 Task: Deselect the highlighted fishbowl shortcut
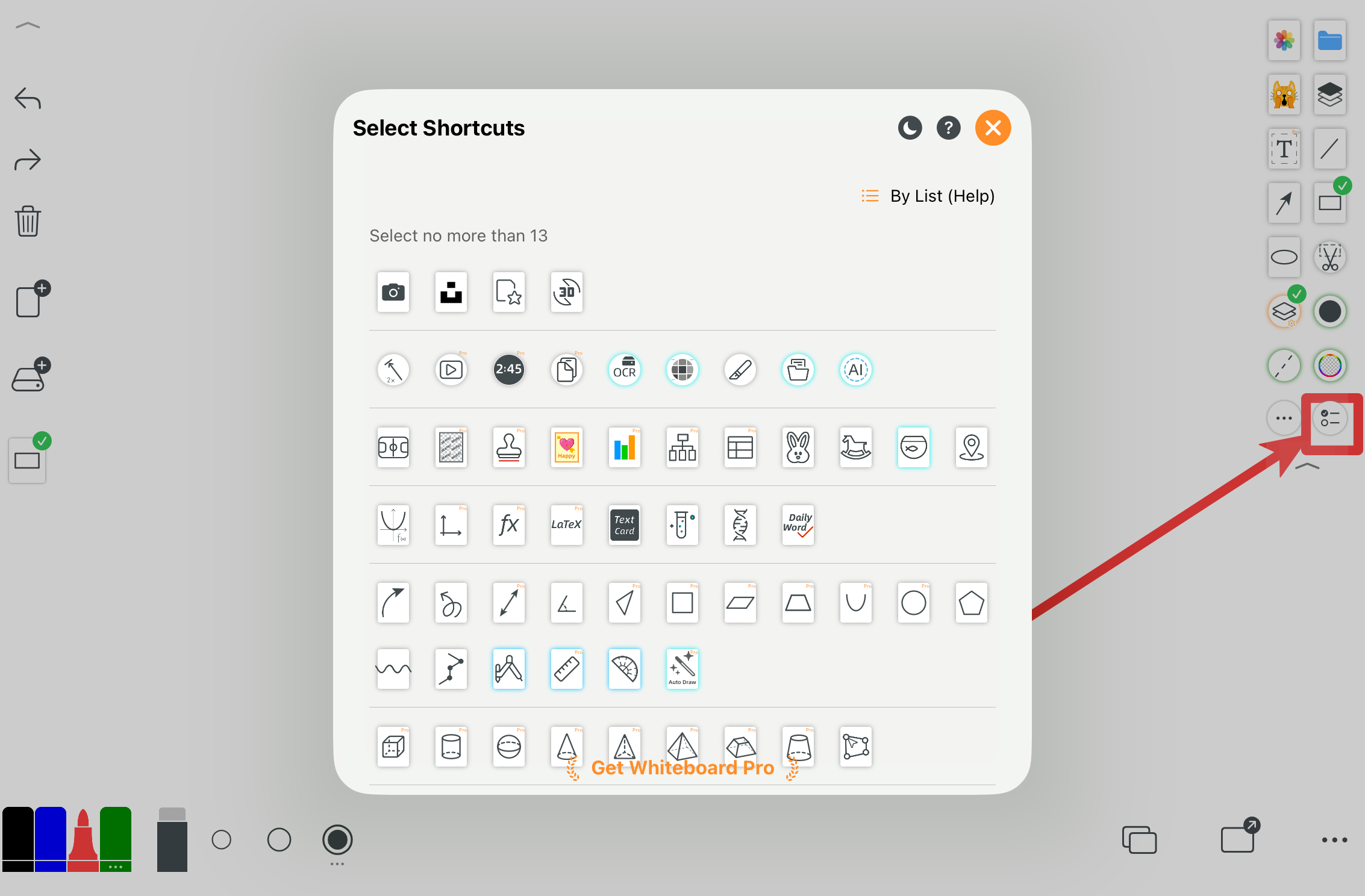[x=913, y=447]
